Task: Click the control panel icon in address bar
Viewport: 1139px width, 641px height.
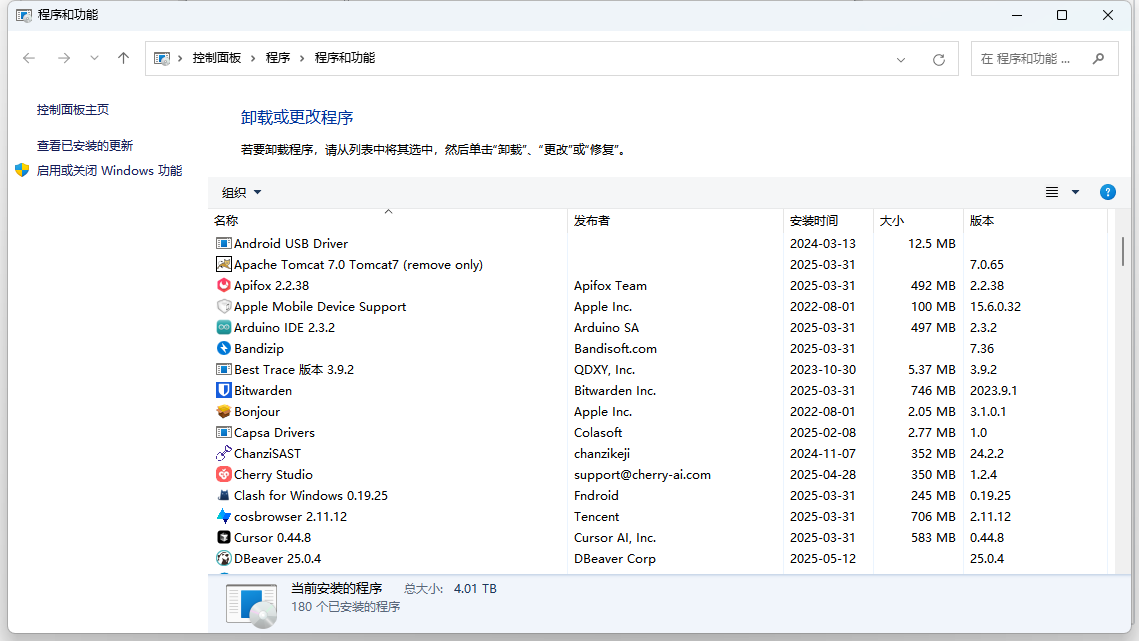Action: 162,58
